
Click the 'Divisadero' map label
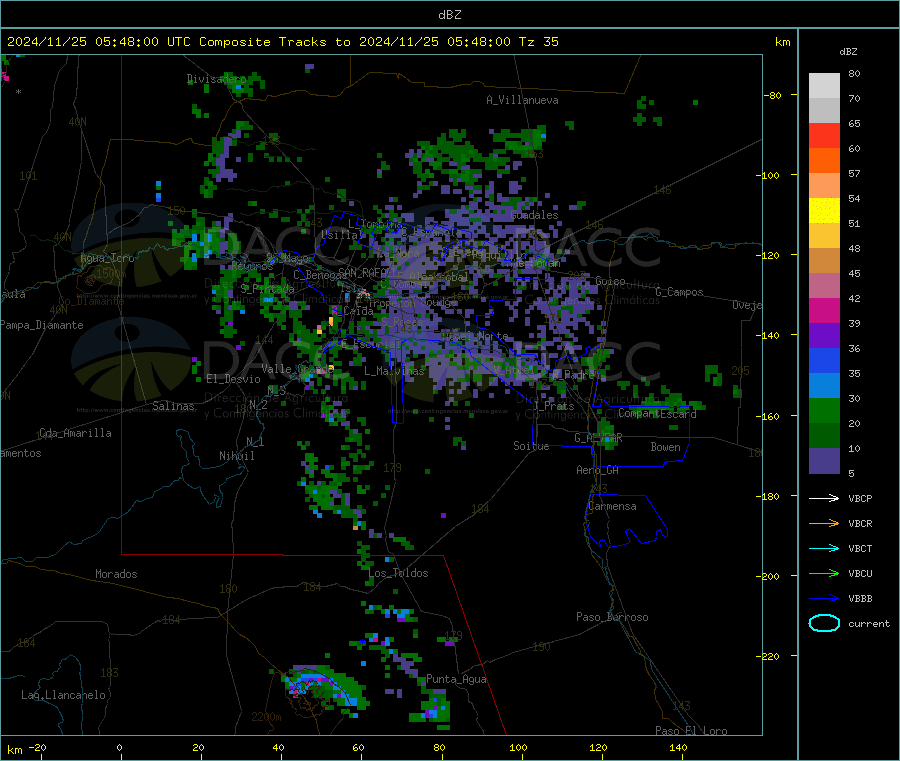pyautogui.click(x=216, y=79)
